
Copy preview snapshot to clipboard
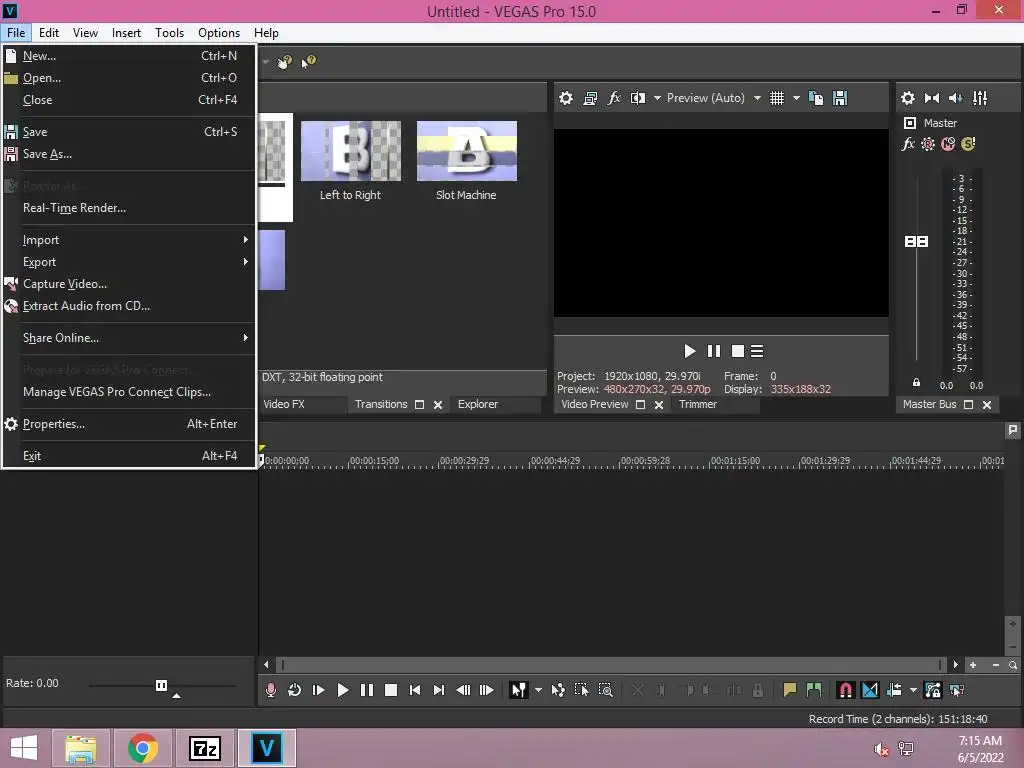pyautogui.click(x=816, y=98)
